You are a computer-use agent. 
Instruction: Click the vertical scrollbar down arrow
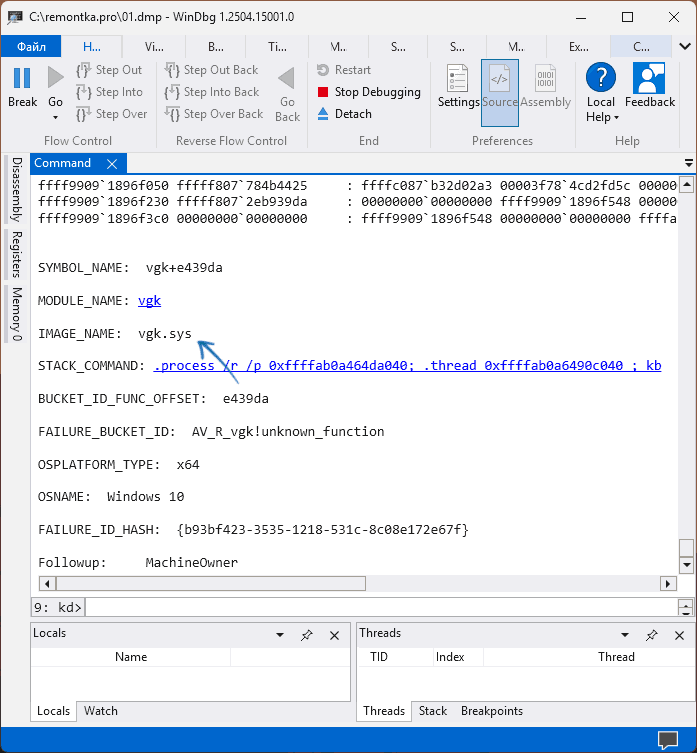(x=686, y=565)
